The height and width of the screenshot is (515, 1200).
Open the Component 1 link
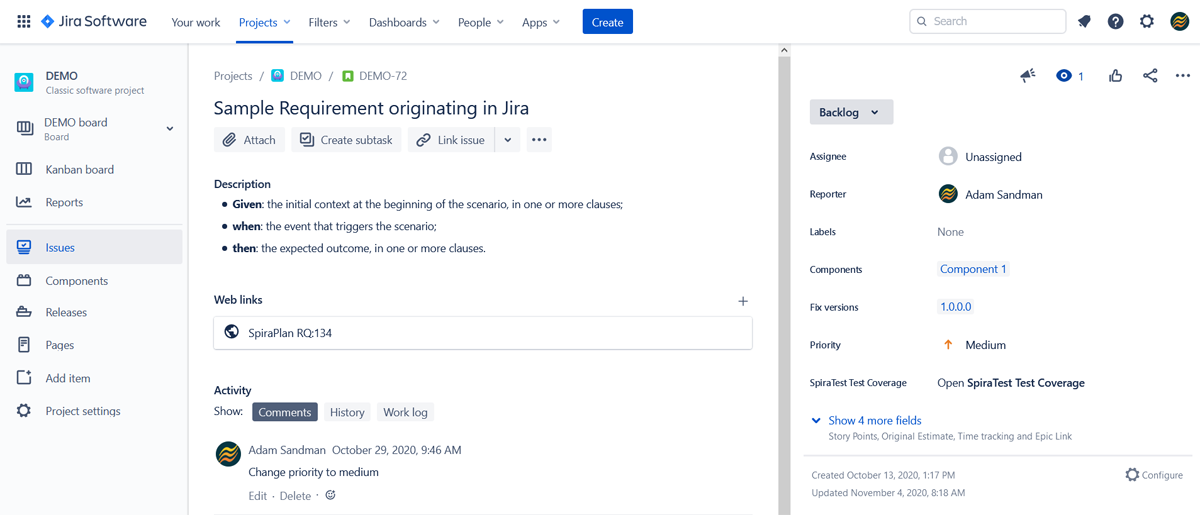(x=972, y=269)
